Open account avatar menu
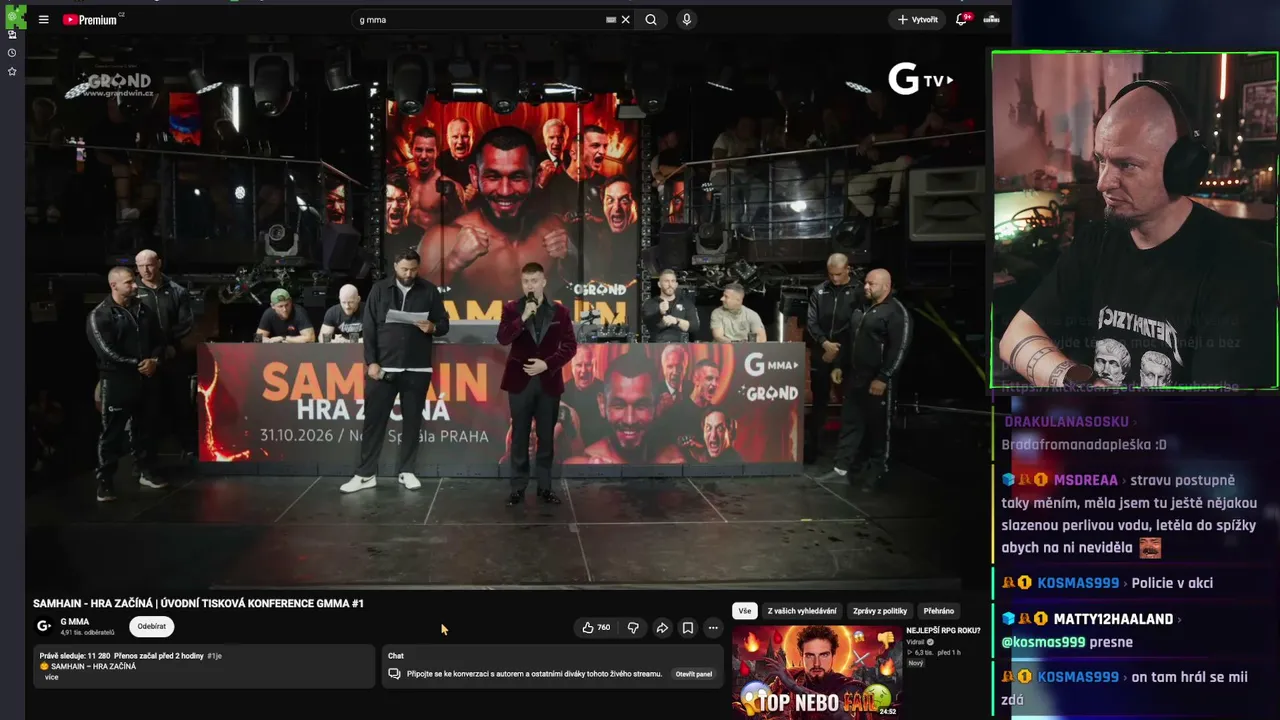 coord(991,19)
